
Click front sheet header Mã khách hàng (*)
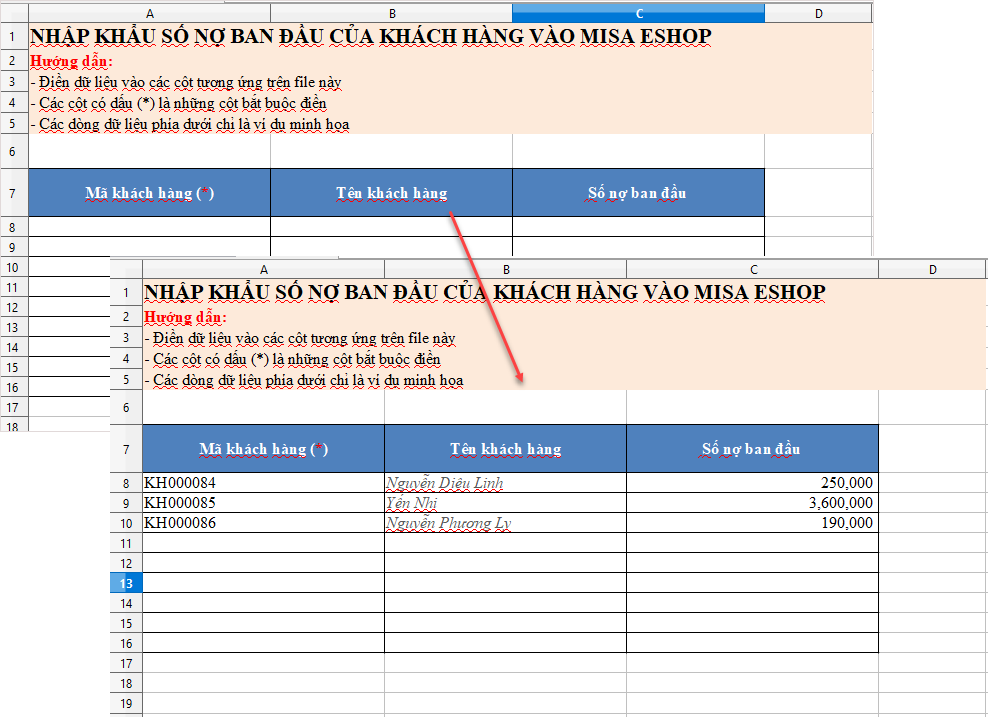coord(263,449)
